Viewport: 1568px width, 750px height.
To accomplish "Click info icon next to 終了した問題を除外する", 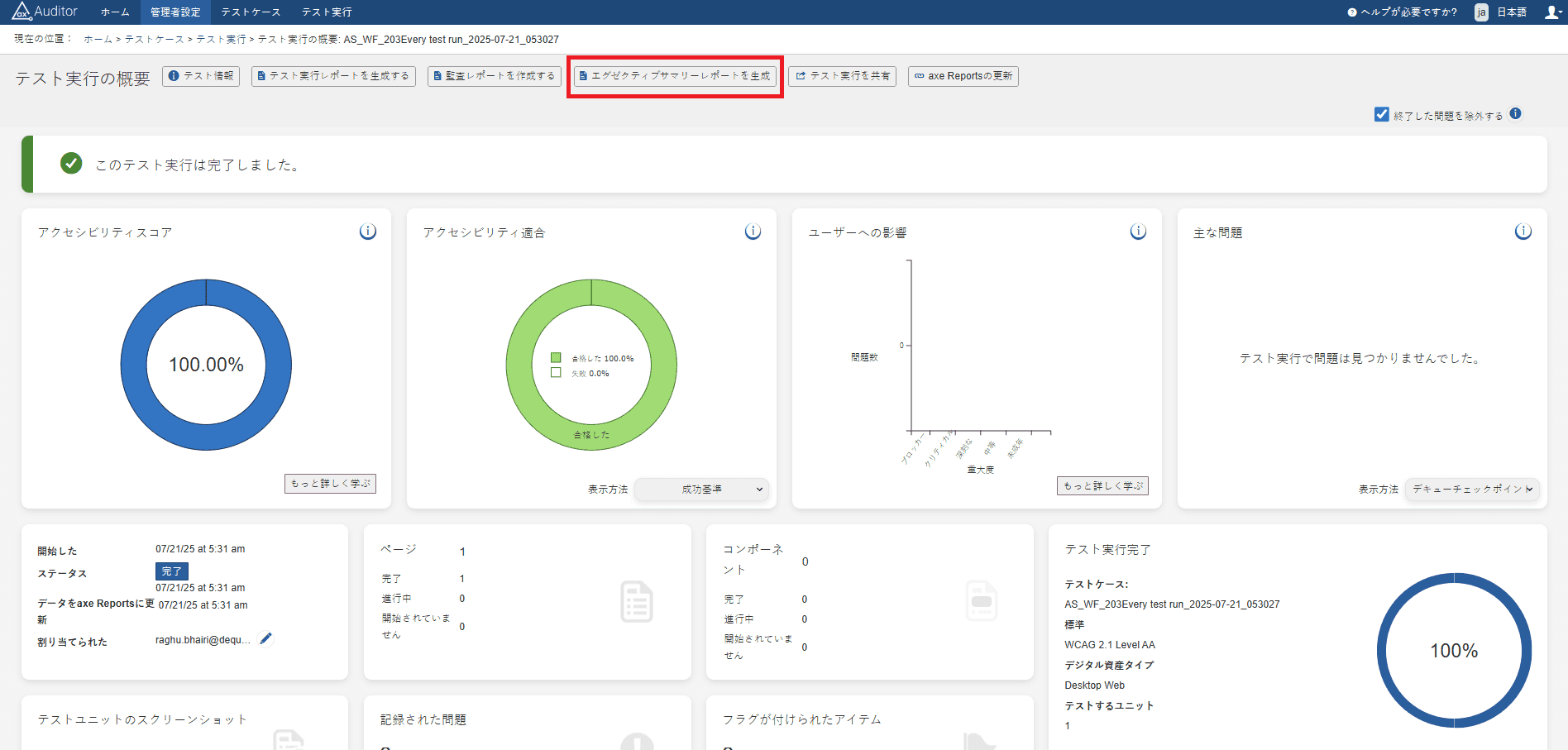I will pyautogui.click(x=1515, y=114).
